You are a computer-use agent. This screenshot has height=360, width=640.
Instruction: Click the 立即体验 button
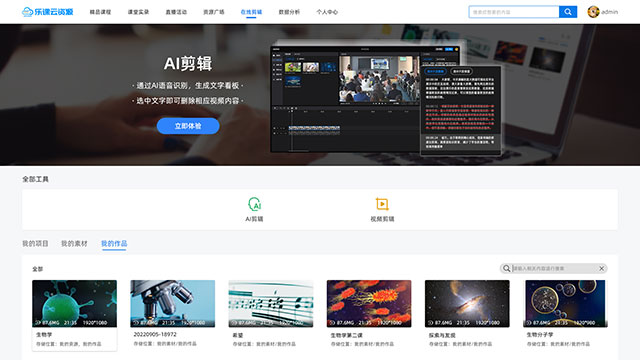[188, 126]
